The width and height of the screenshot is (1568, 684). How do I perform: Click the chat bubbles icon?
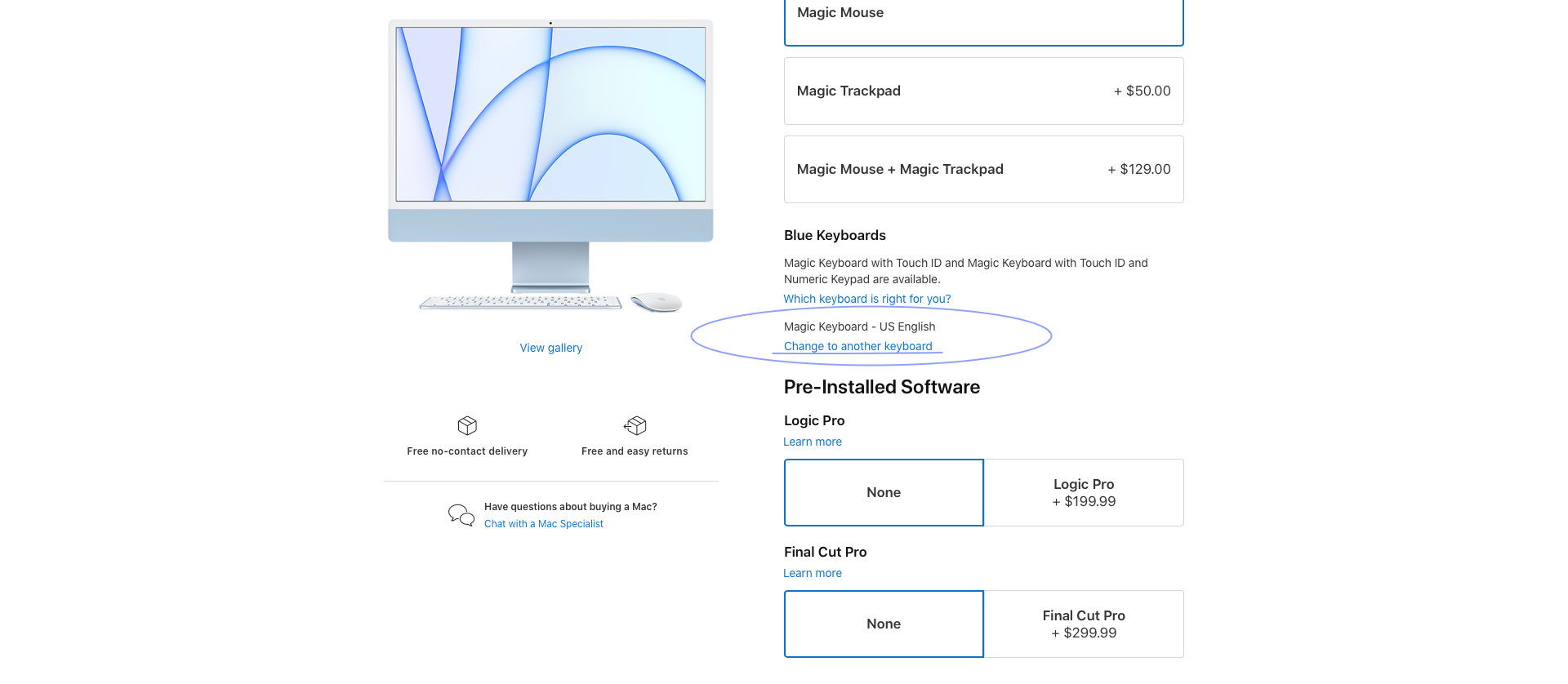(461, 515)
